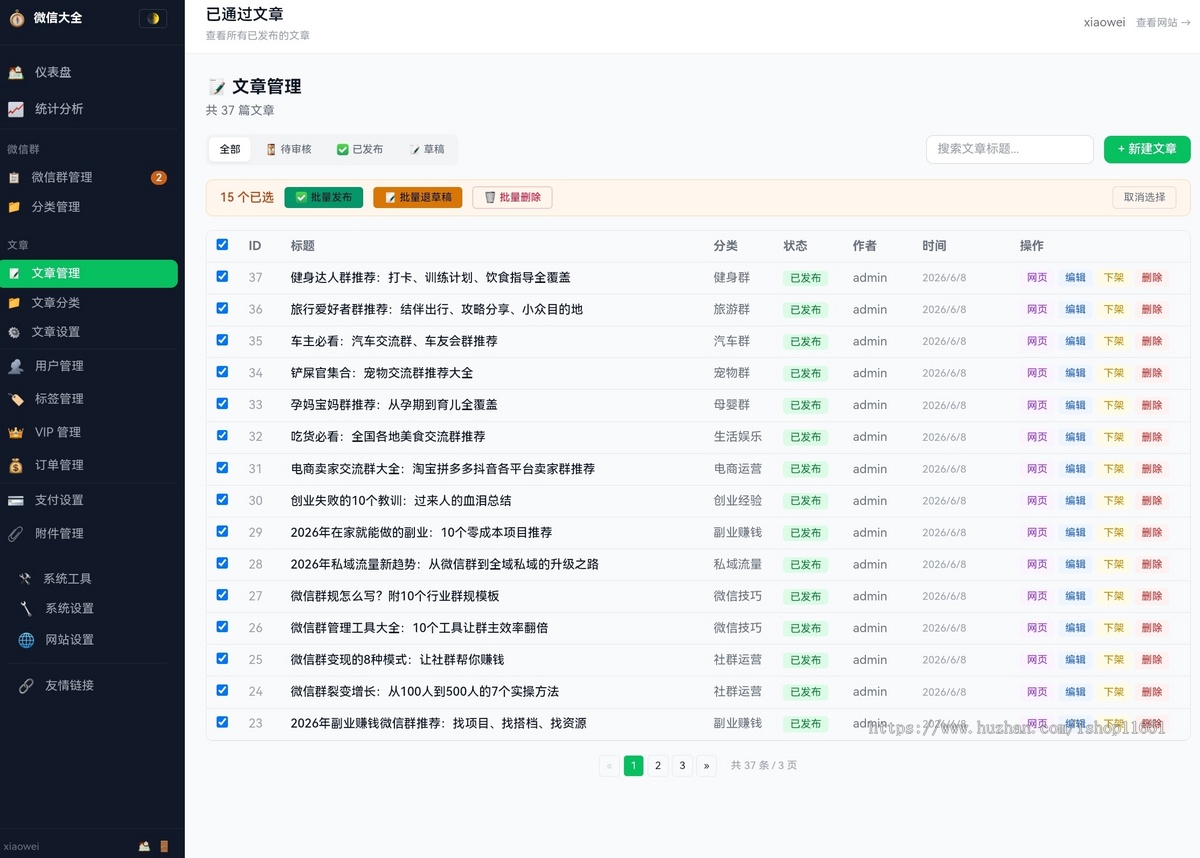Viewport: 1200px width, 858px height.
Task: Uncheck the checkbox for article ID 25
Action: [222, 659]
